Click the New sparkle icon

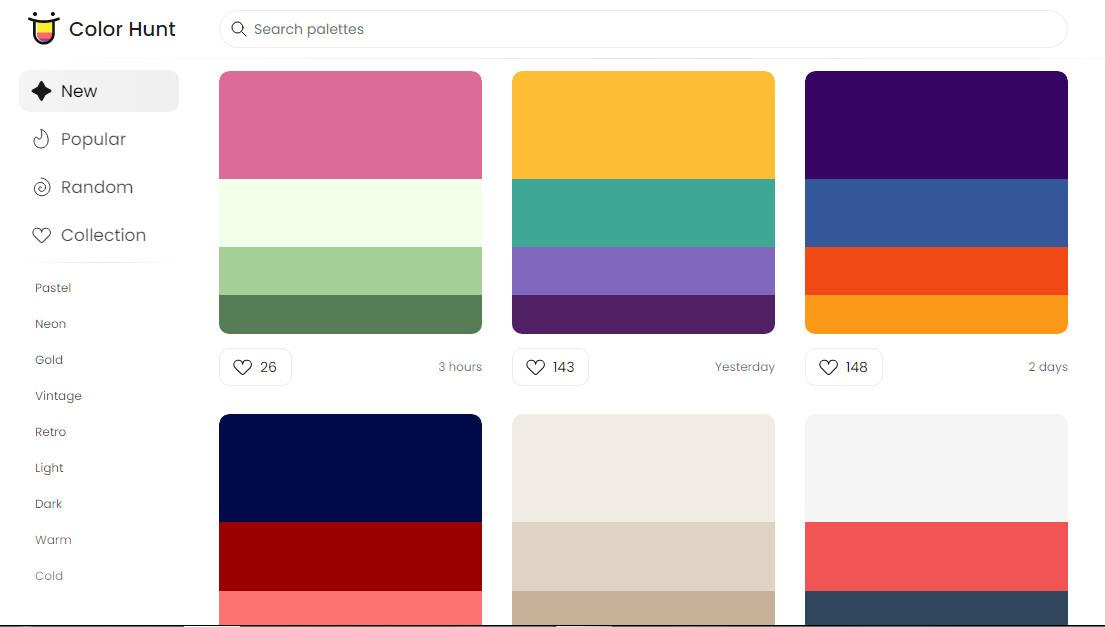(x=41, y=91)
